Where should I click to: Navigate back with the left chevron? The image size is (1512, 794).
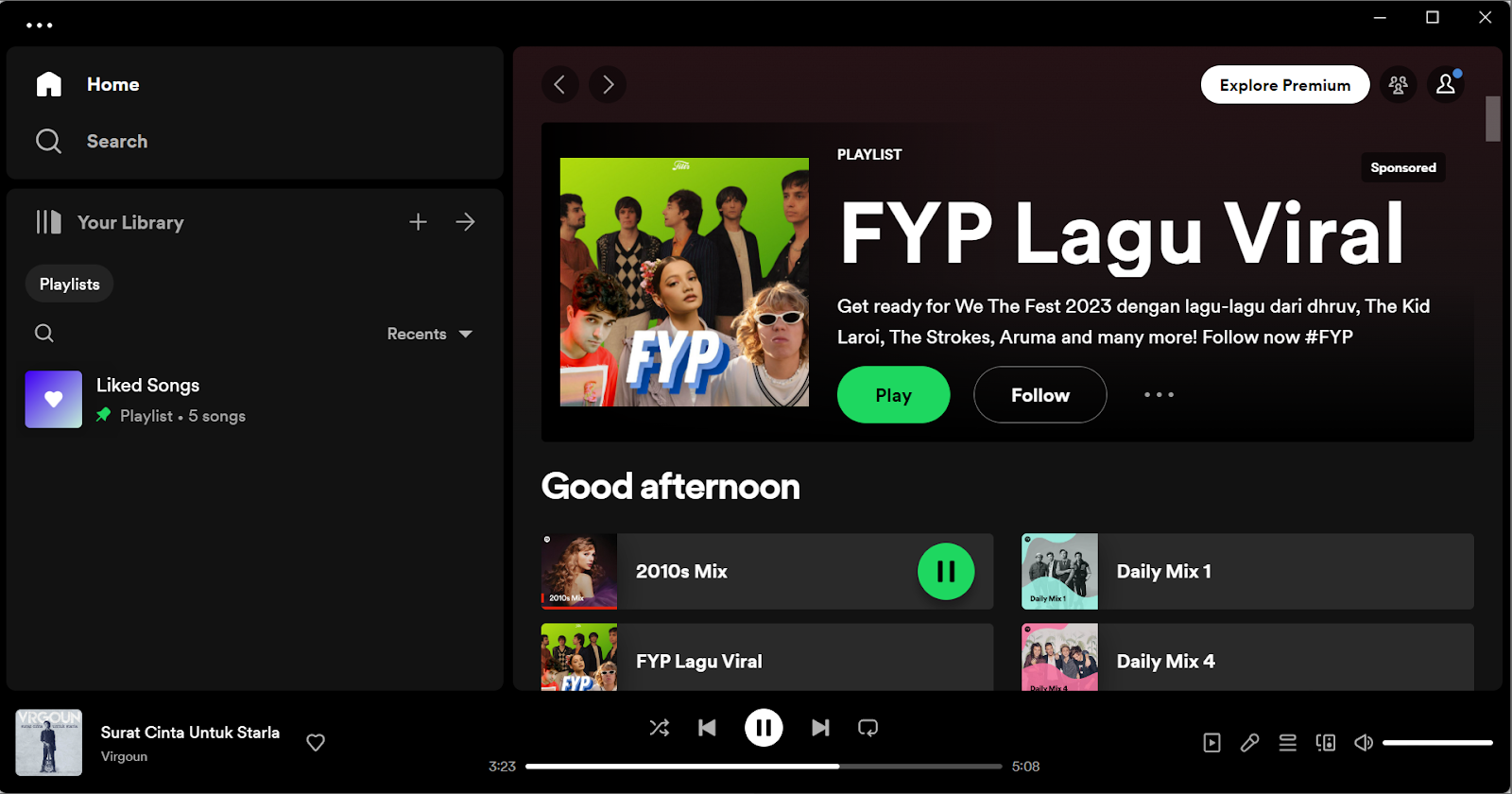click(x=560, y=84)
